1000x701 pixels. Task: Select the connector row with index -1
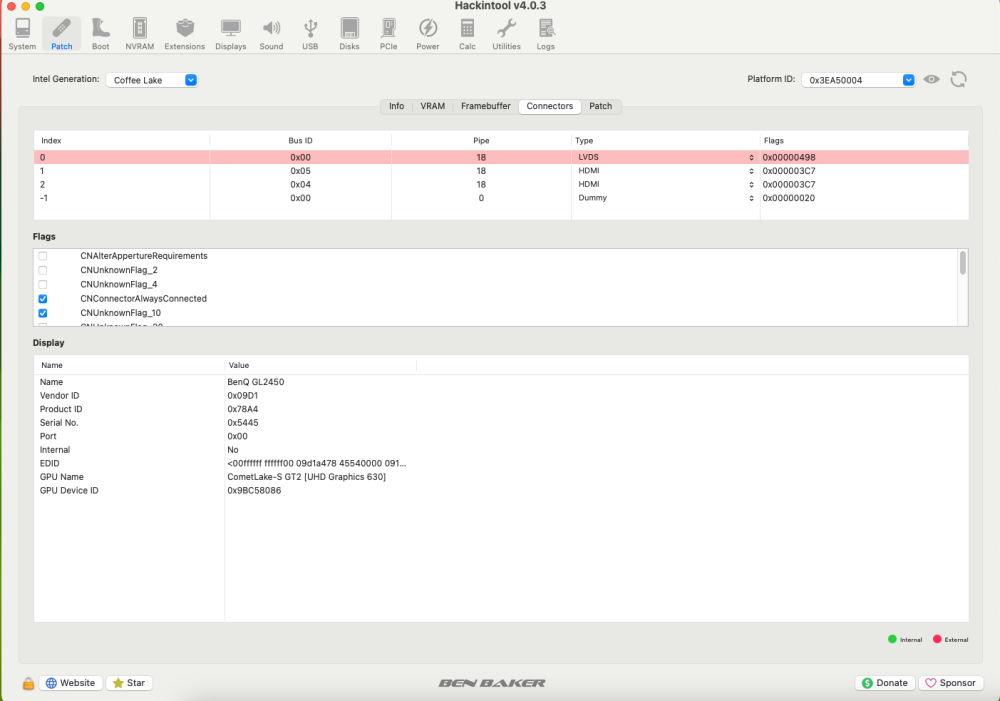click(x=501, y=198)
